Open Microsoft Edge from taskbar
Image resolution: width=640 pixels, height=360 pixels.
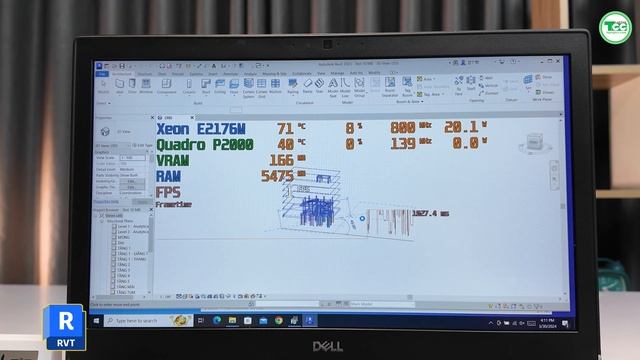(x=216, y=320)
